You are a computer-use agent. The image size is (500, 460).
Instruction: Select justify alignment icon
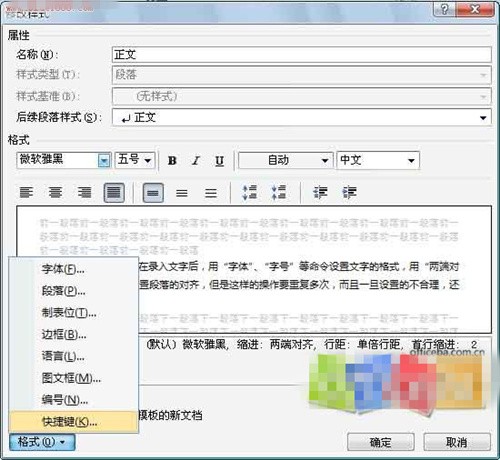(x=114, y=193)
